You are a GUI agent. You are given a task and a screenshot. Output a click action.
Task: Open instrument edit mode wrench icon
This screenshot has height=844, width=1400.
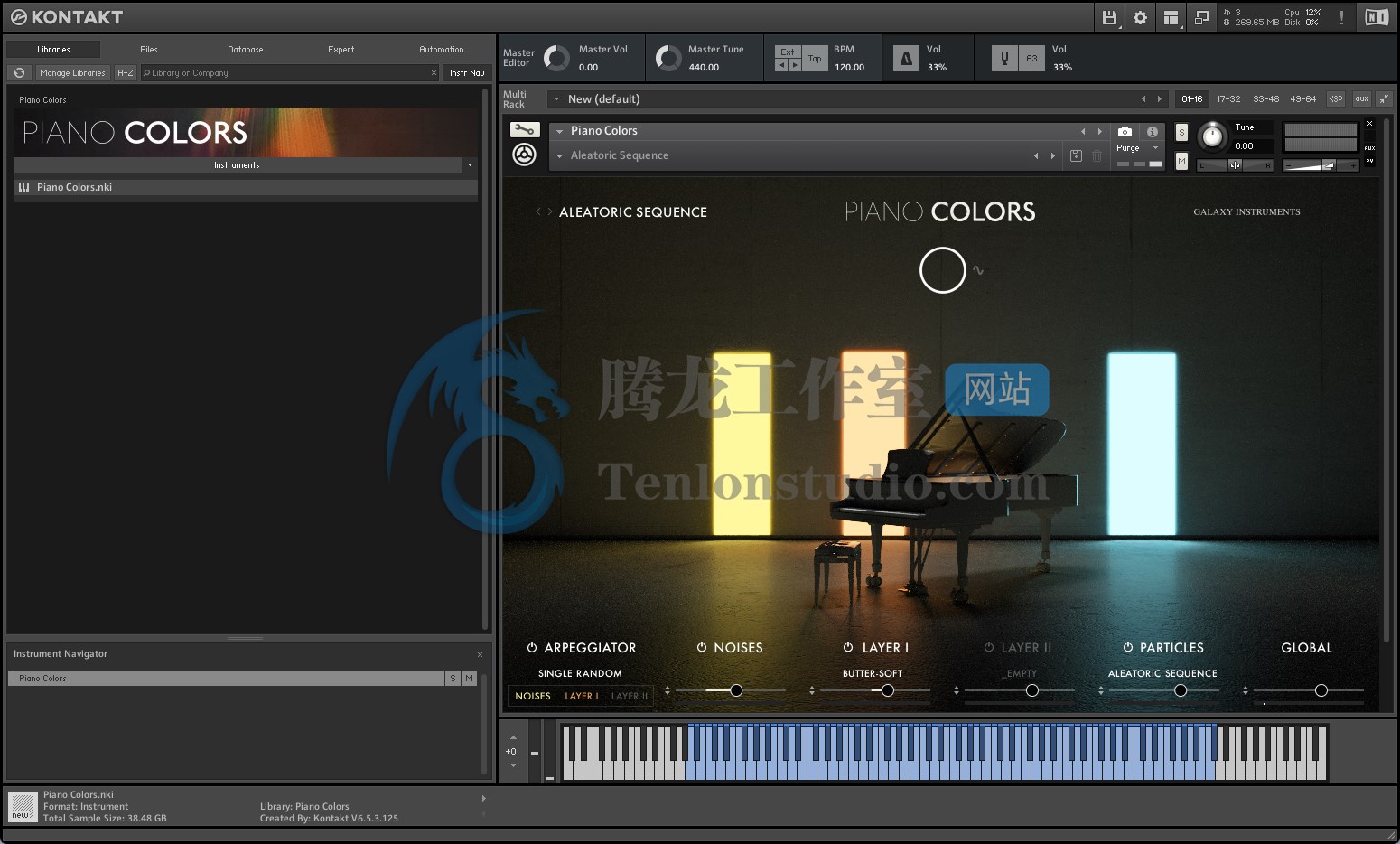525,130
